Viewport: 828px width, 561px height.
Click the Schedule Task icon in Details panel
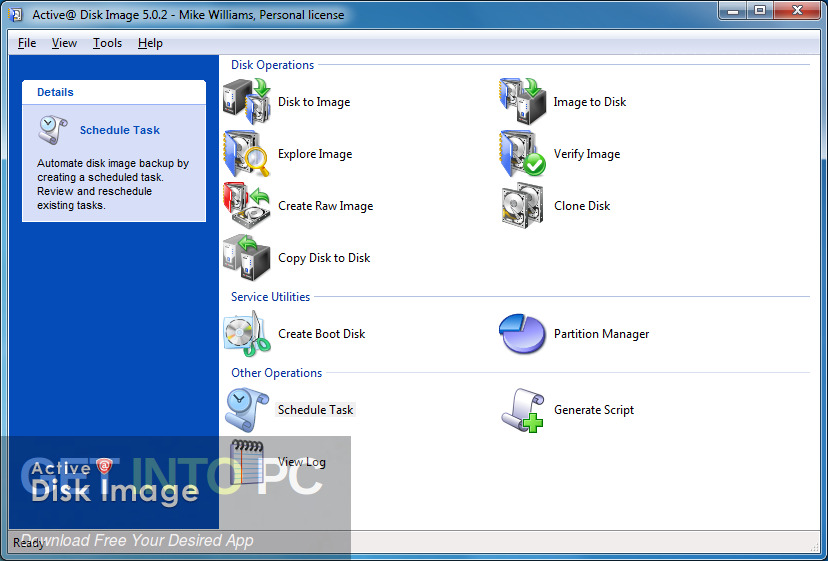click(53, 130)
